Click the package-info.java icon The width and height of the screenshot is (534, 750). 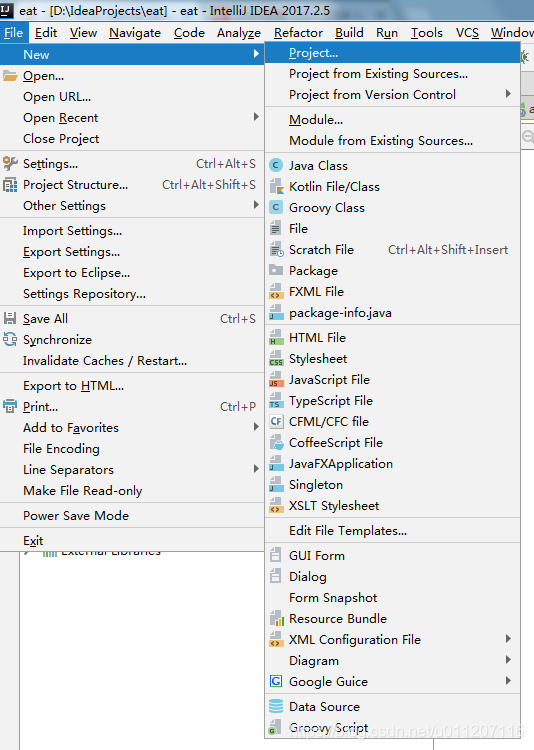276,313
